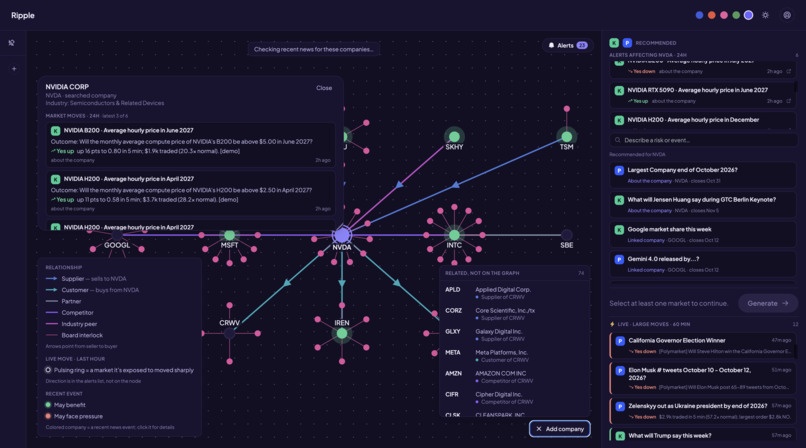Image resolution: width=806 pixels, height=448 pixels.
Task: Click the Ripple app logo
Action: coord(23,15)
